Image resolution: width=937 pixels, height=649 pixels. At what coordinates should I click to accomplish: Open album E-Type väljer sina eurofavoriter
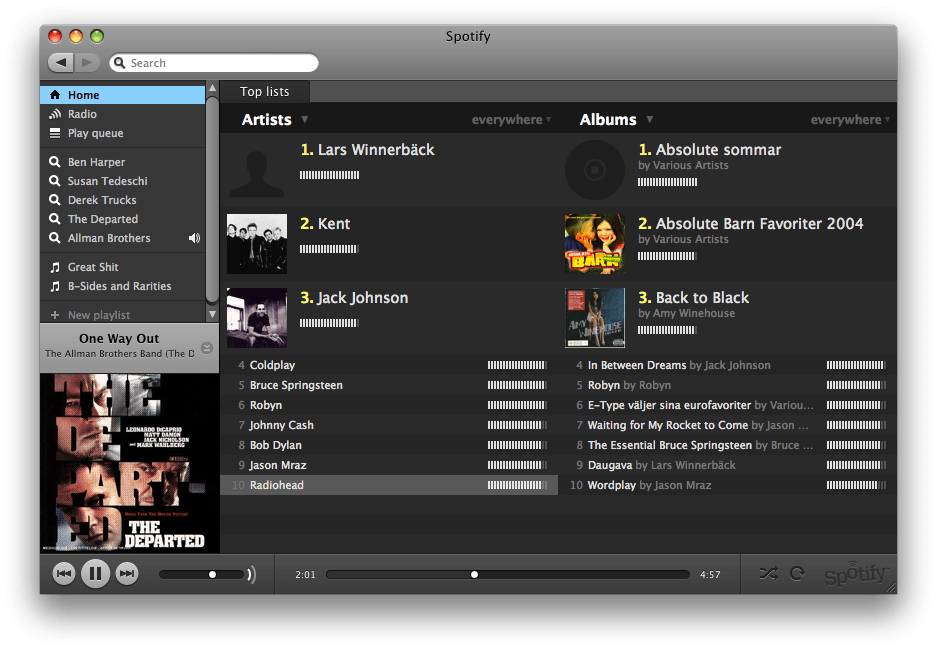pyautogui.click(x=669, y=405)
